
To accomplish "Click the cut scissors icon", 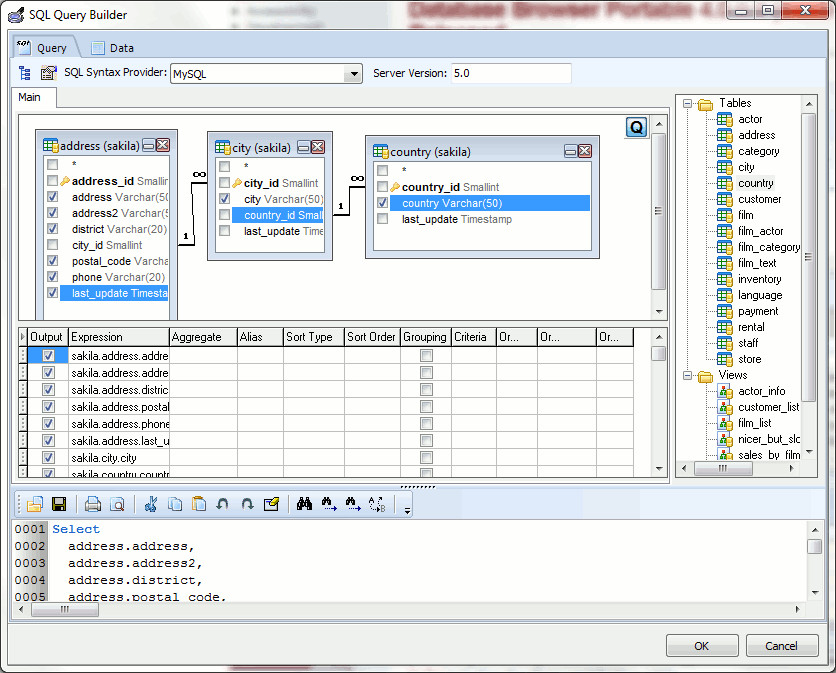I will pyautogui.click(x=151, y=504).
